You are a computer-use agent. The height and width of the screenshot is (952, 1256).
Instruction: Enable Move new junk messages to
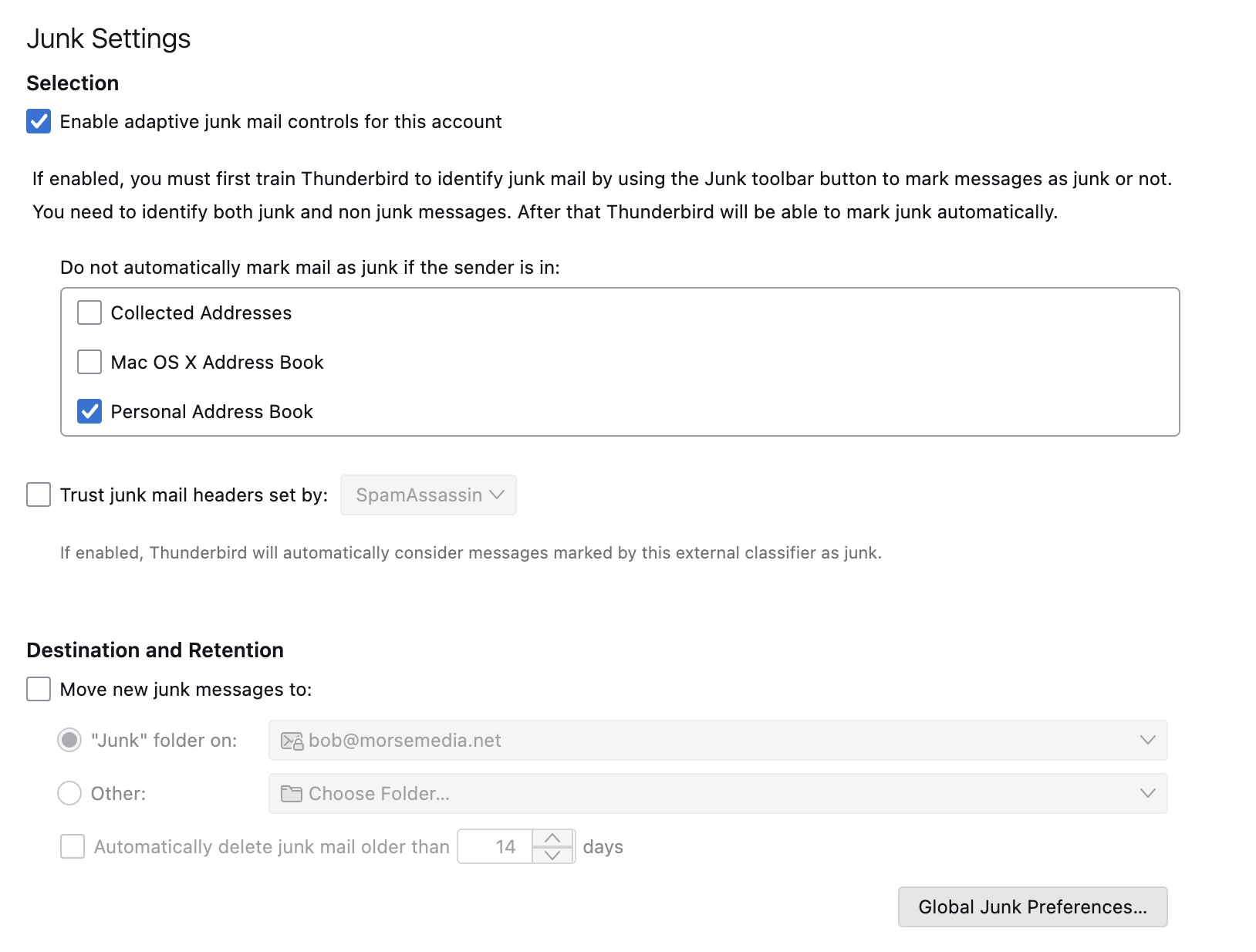tap(39, 689)
